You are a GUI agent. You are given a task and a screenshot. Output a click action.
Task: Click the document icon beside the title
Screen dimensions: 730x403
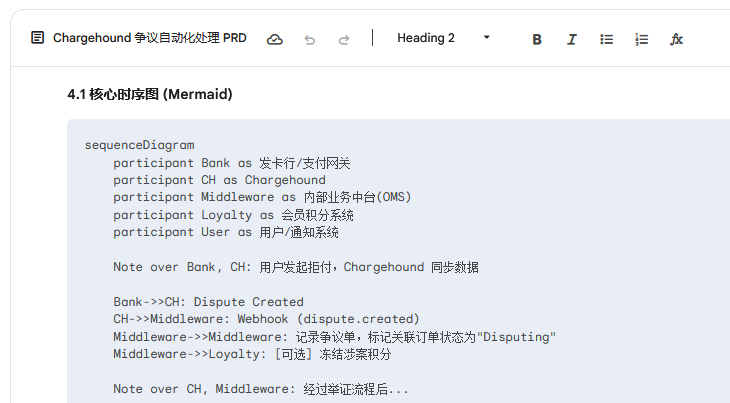pos(37,38)
